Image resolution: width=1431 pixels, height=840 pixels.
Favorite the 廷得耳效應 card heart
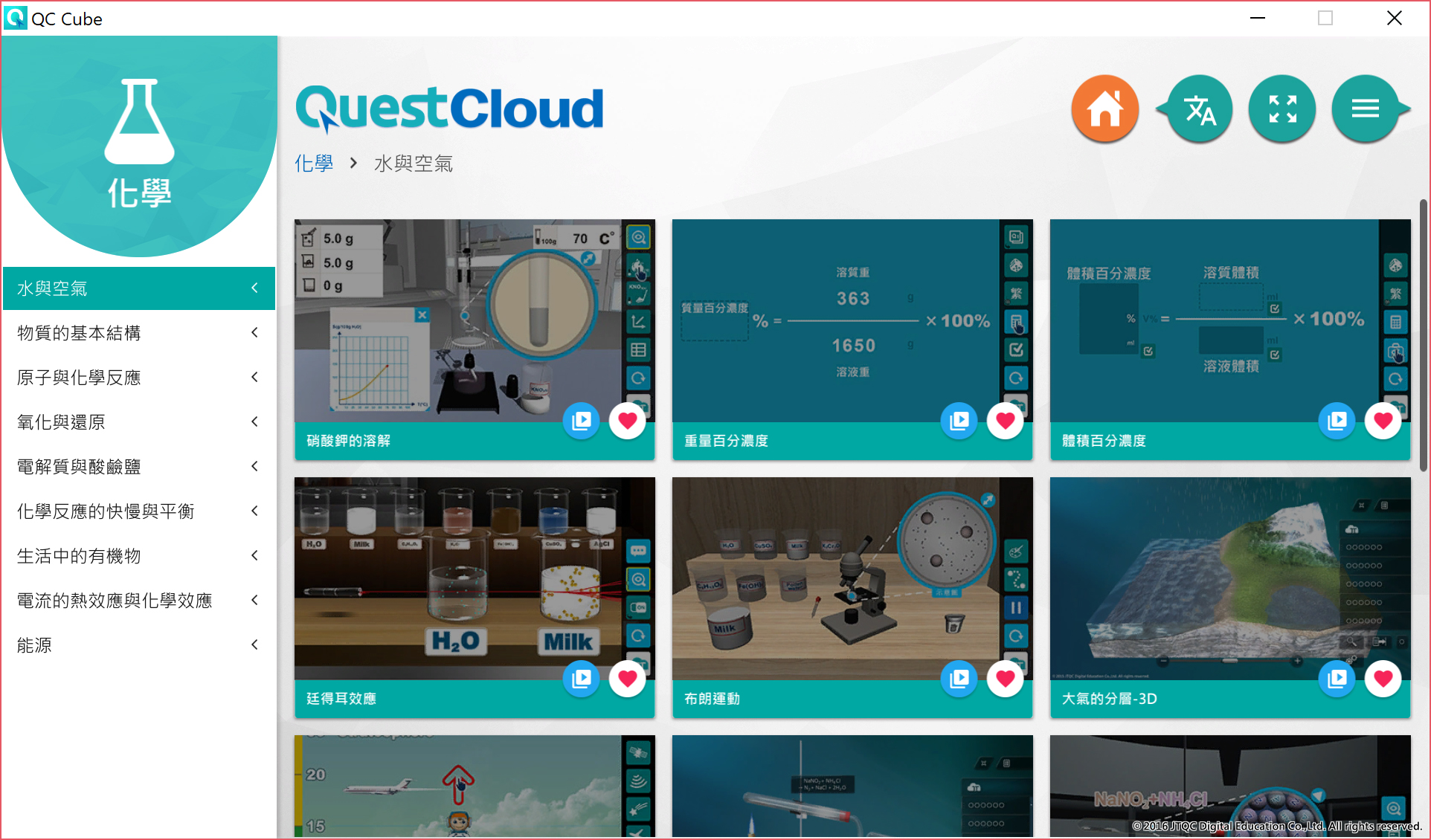(628, 679)
